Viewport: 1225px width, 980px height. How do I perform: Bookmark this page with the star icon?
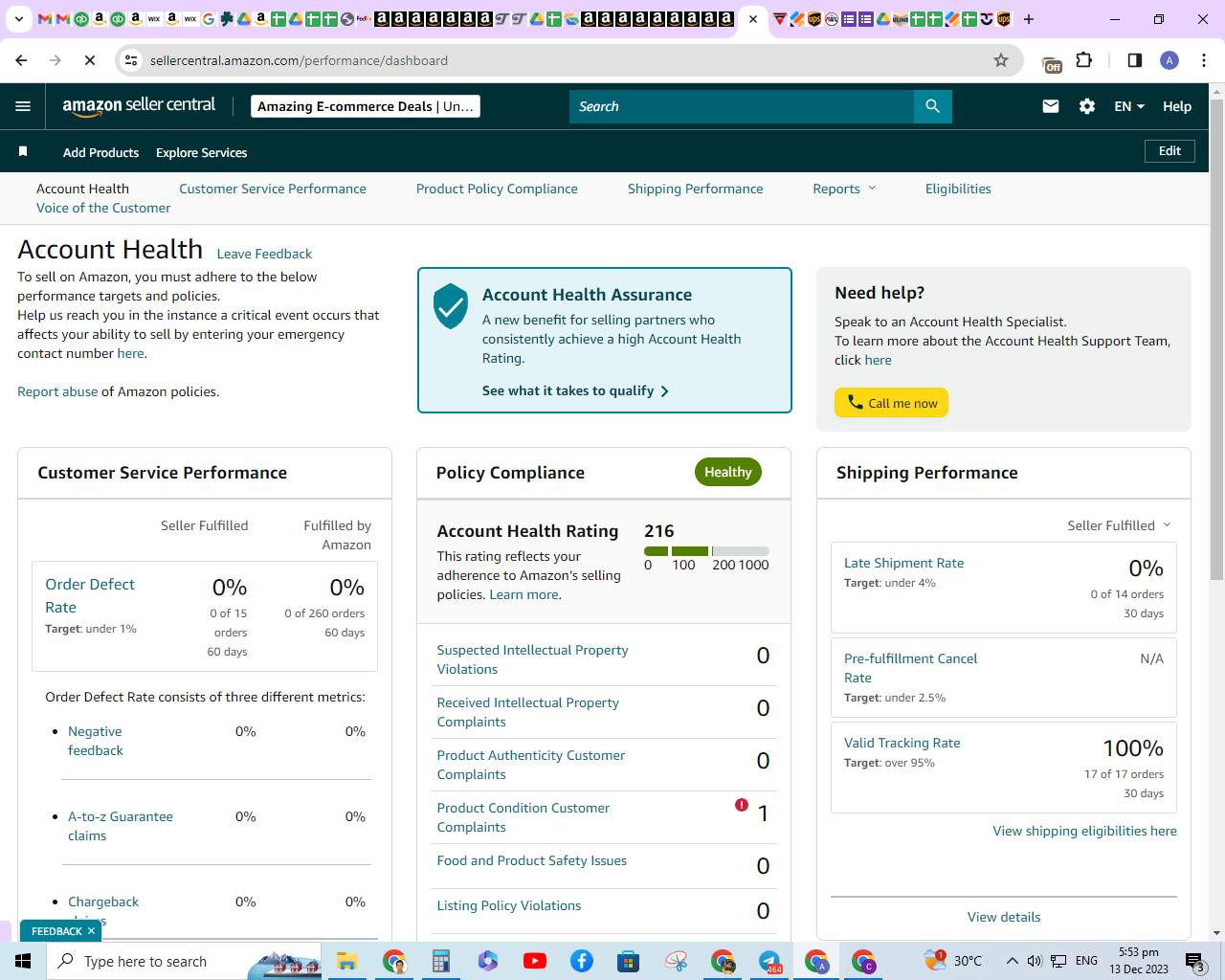coord(1001,60)
